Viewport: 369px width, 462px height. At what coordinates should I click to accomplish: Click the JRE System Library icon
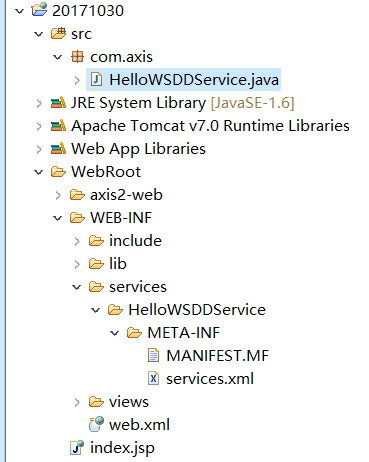58,103
